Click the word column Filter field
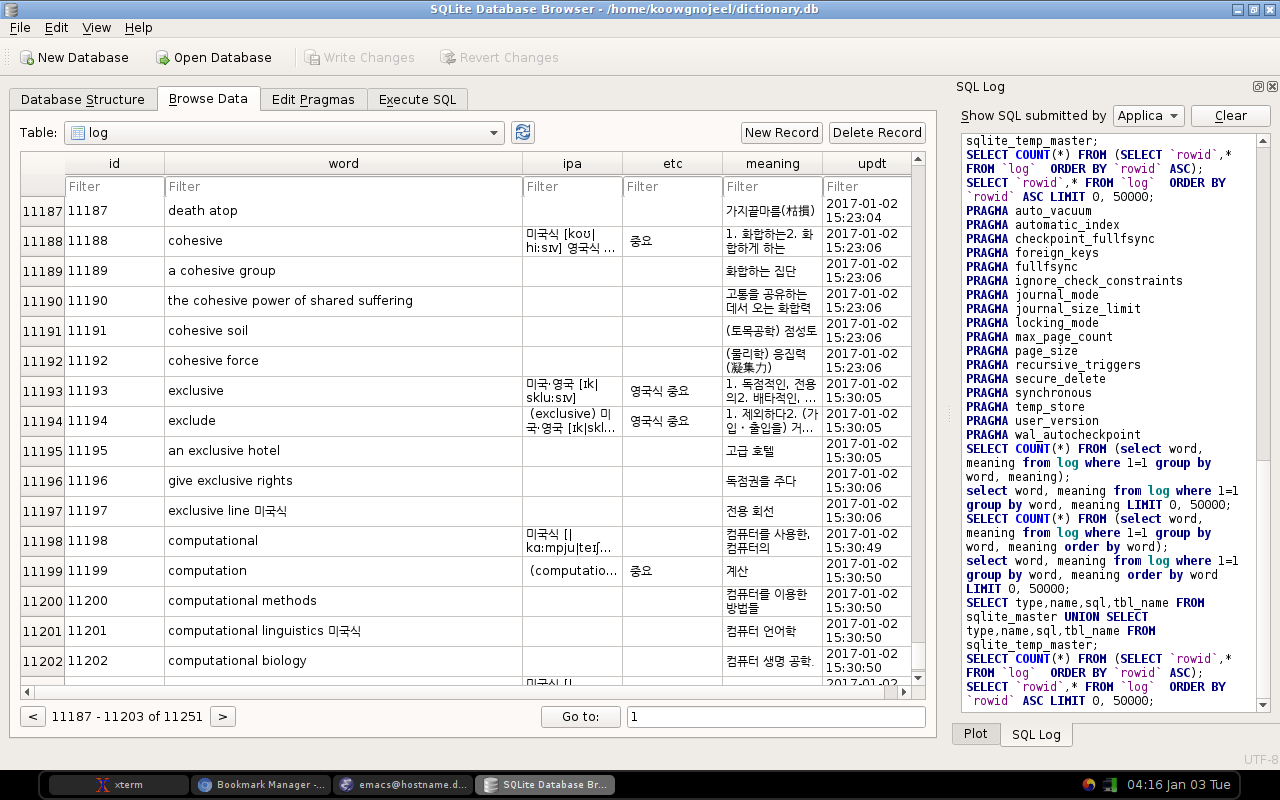The image size is (1280, 800). 343,186
